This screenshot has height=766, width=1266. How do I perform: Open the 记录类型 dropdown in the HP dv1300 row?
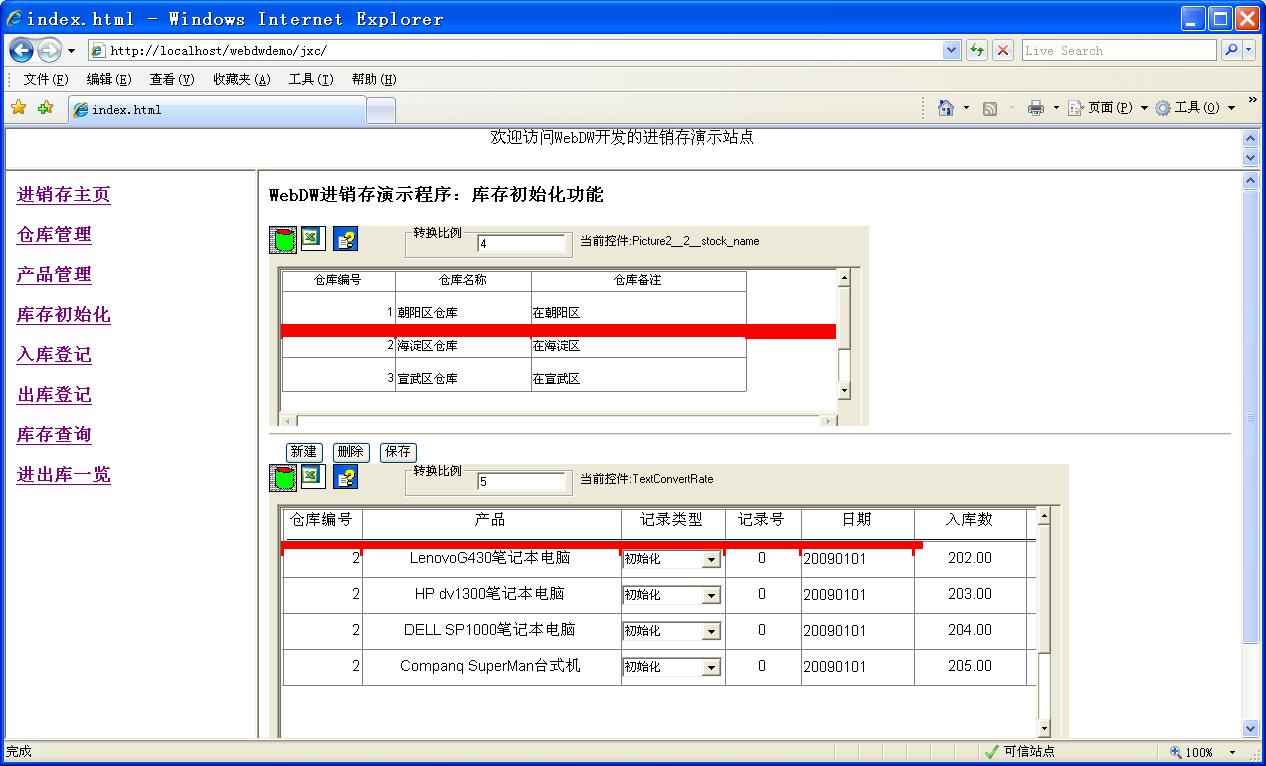(x=711, y=596)
